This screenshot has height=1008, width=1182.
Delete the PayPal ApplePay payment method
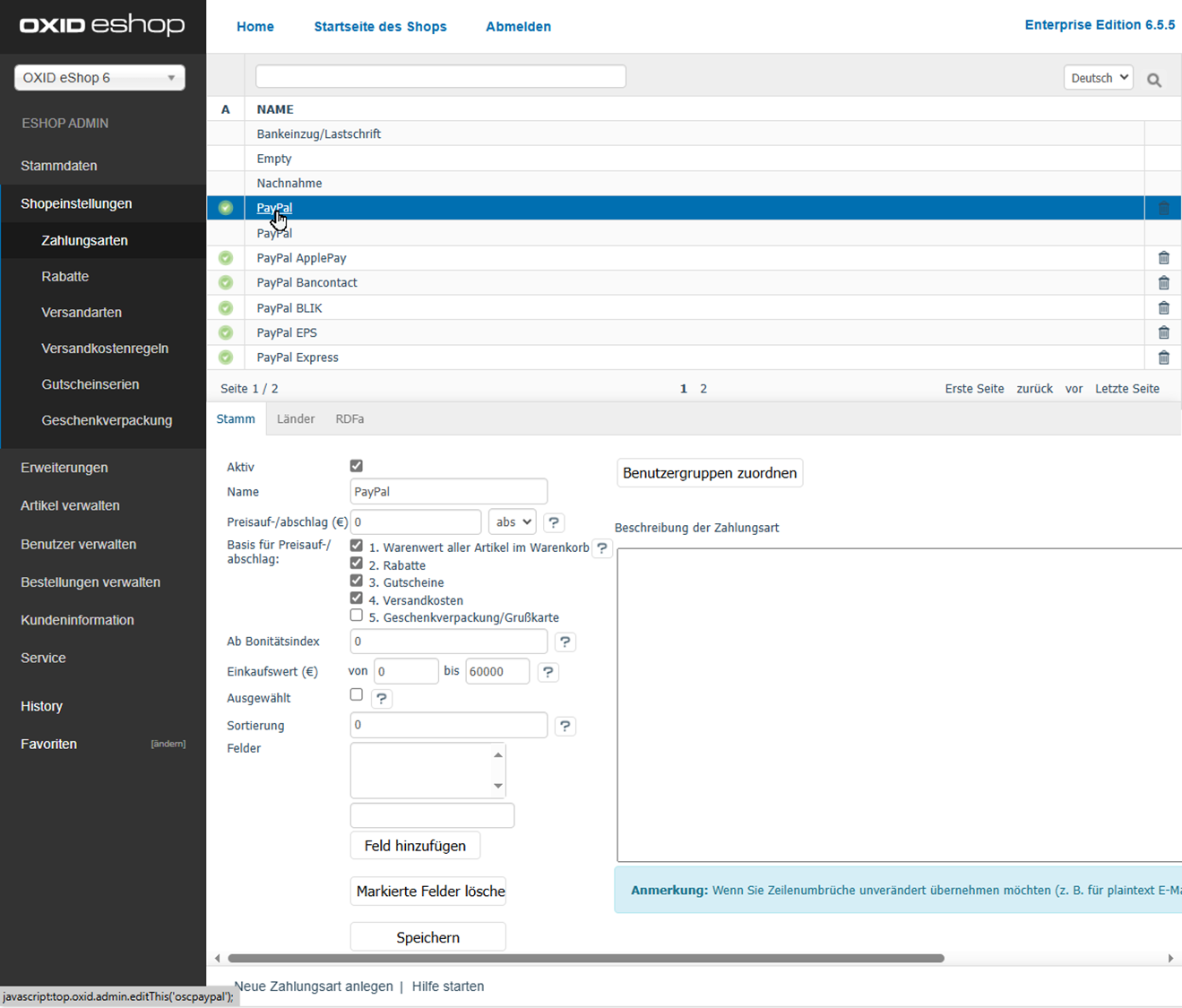tap(1163, 258)
